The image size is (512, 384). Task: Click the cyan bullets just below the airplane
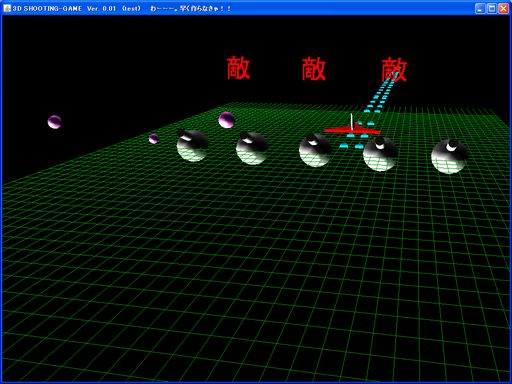pos(352,141)
